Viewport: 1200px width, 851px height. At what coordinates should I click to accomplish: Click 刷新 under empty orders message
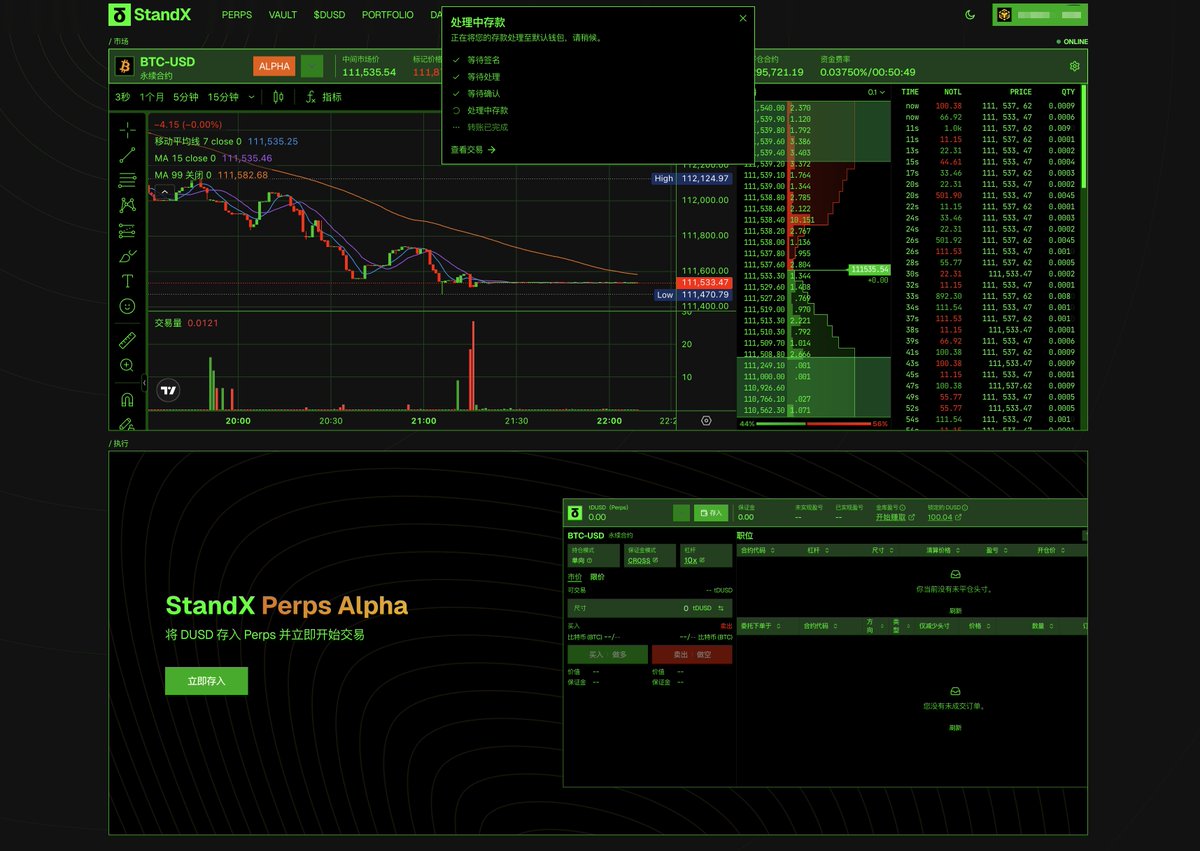pos(955,727)
